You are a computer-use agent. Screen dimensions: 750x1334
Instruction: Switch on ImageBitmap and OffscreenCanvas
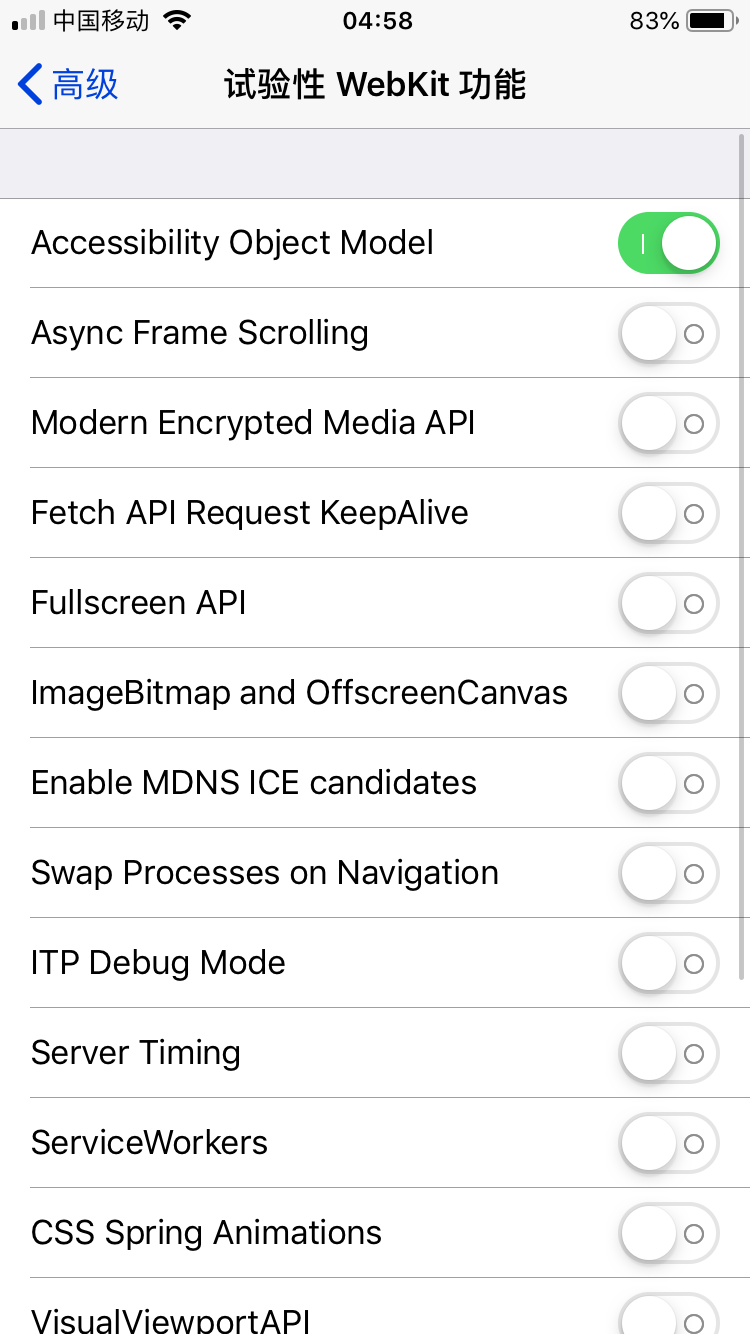[x=668, y=693]
